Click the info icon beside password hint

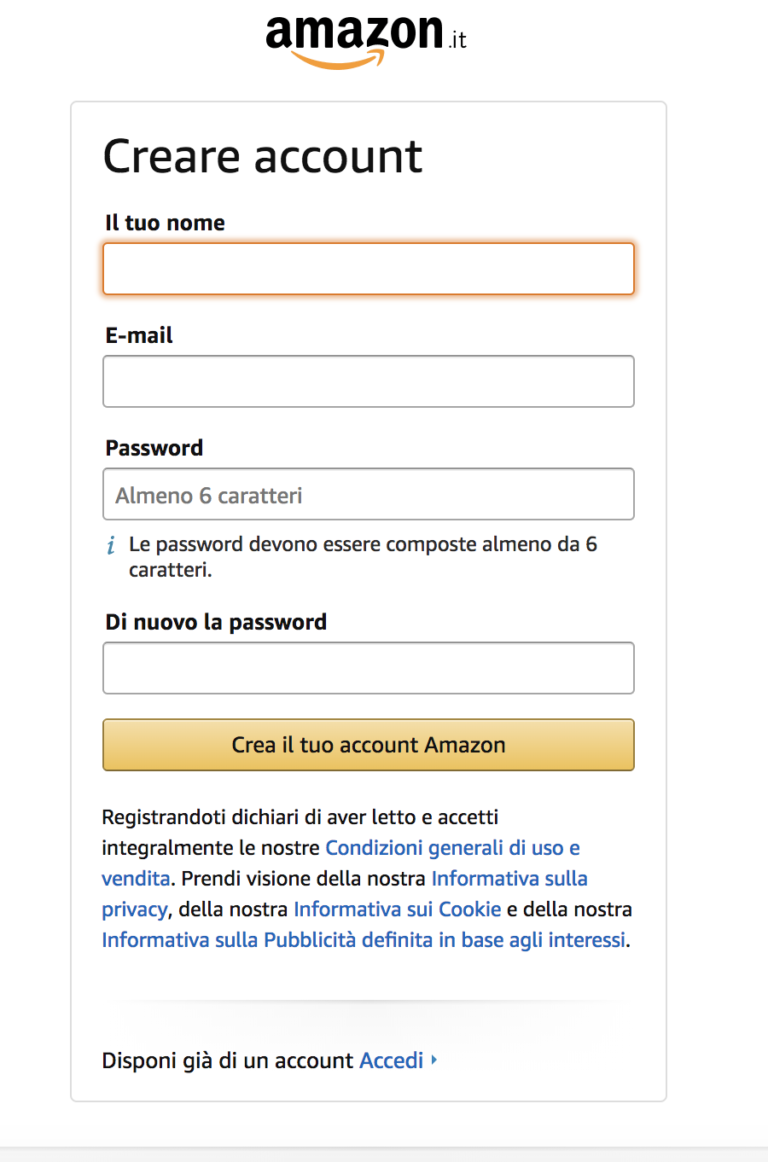click(x=111, y=546)
